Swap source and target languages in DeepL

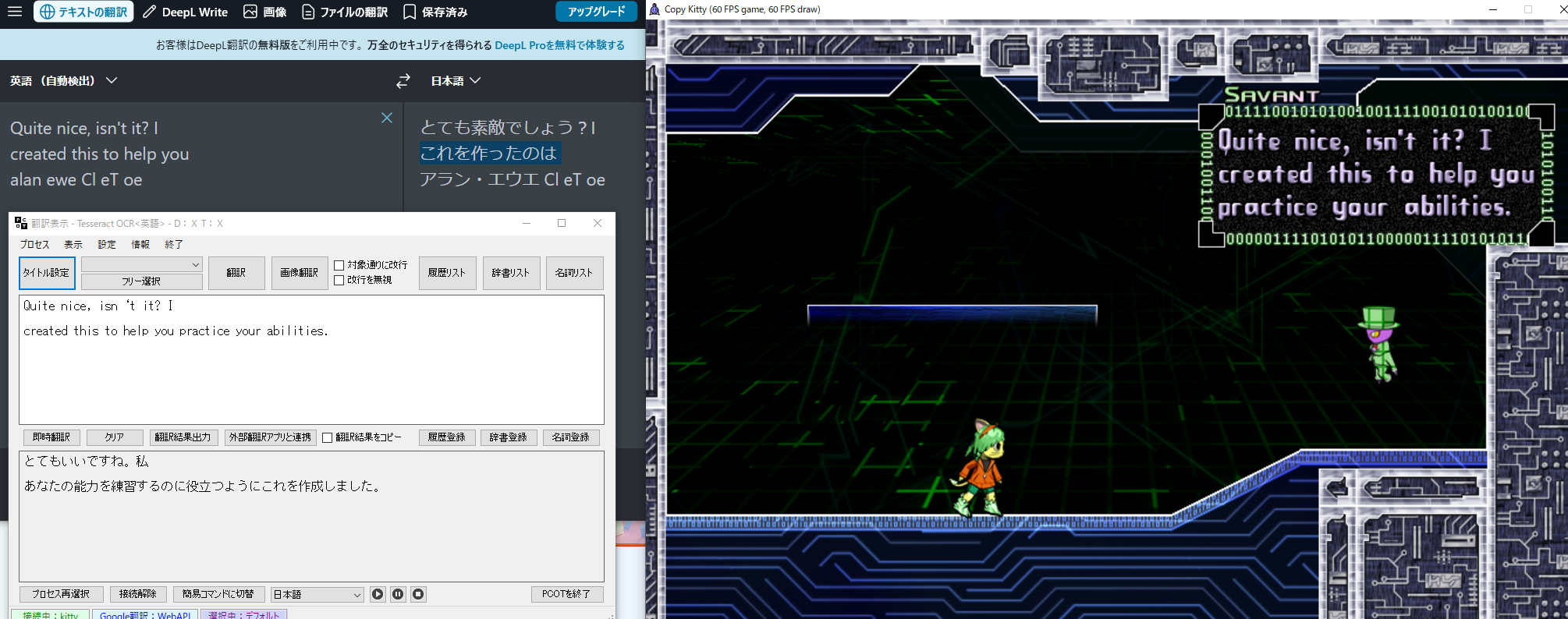click(403, 81)
